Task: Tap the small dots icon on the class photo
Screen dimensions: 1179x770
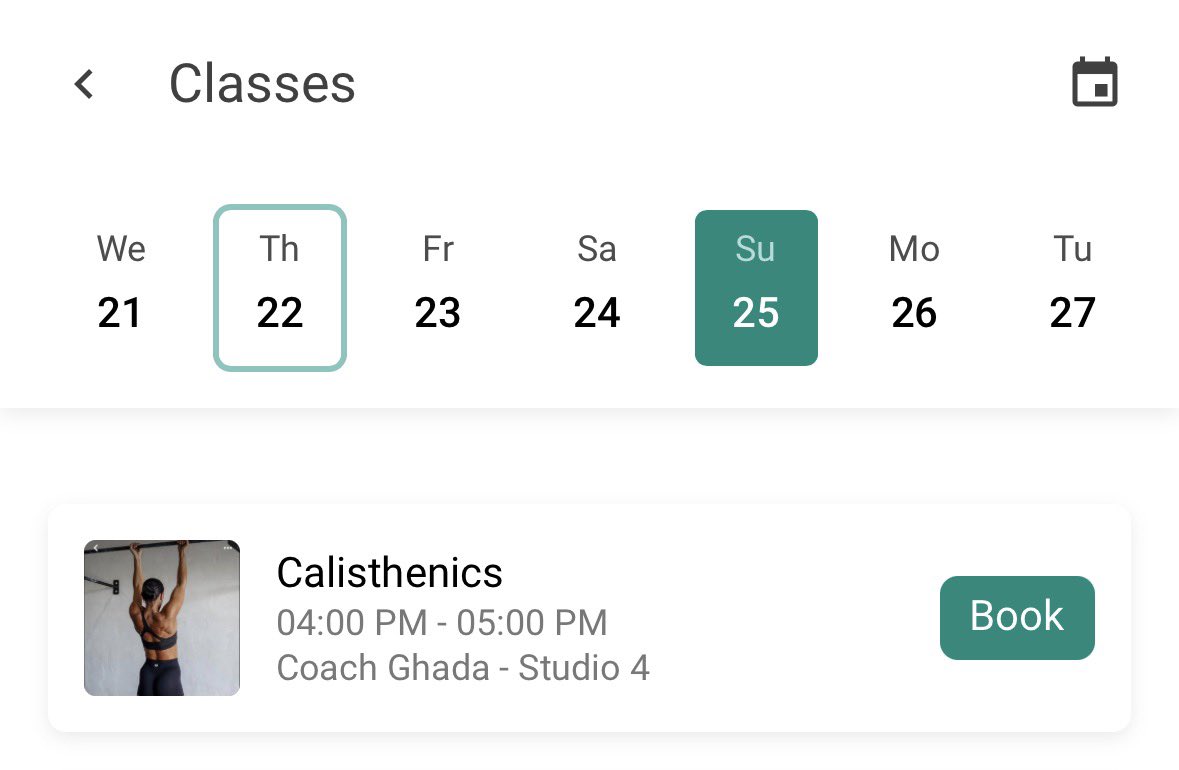Action: pos(228,548)
